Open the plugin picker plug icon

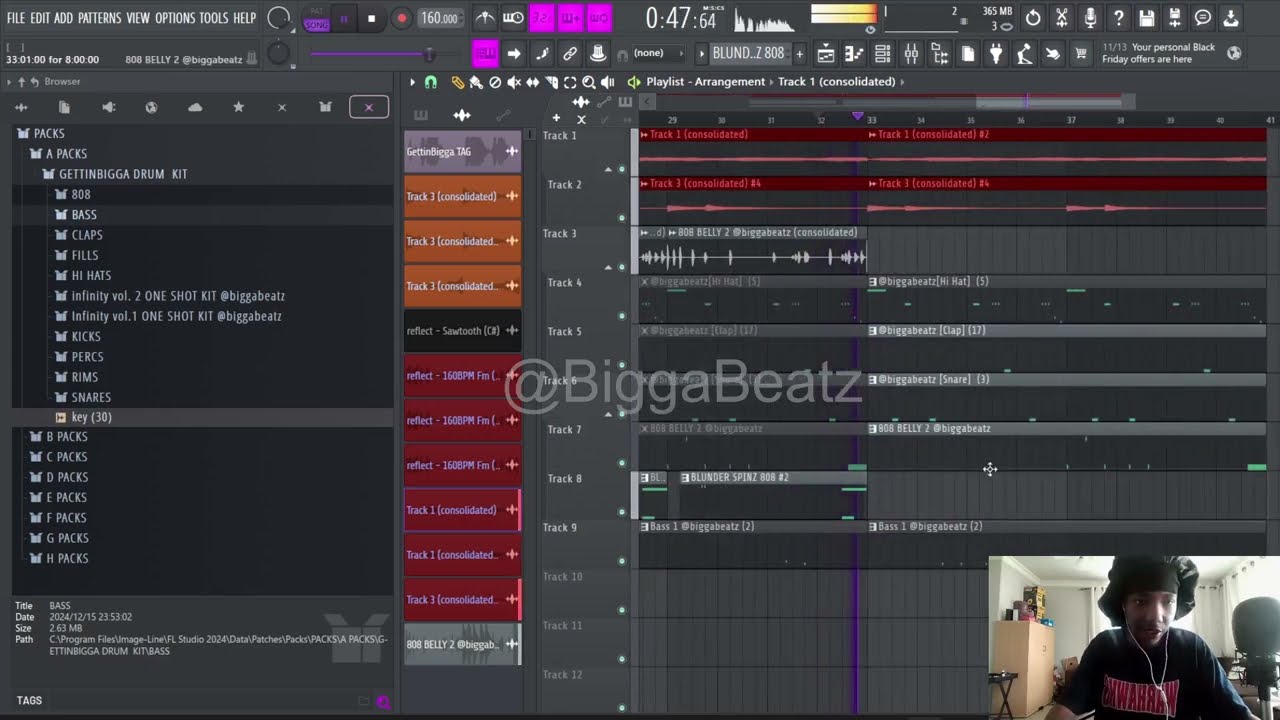coord(996,54)
